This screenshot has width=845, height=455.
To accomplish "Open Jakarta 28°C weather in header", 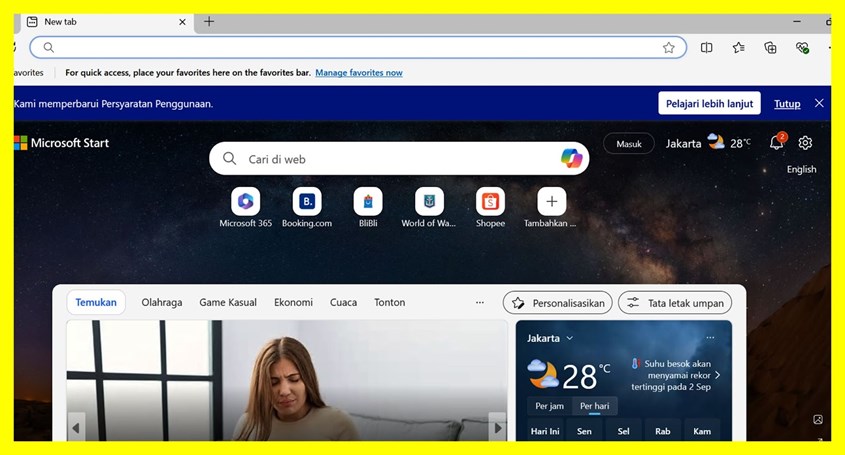I will pyautogui.click(x=708, y=143).
